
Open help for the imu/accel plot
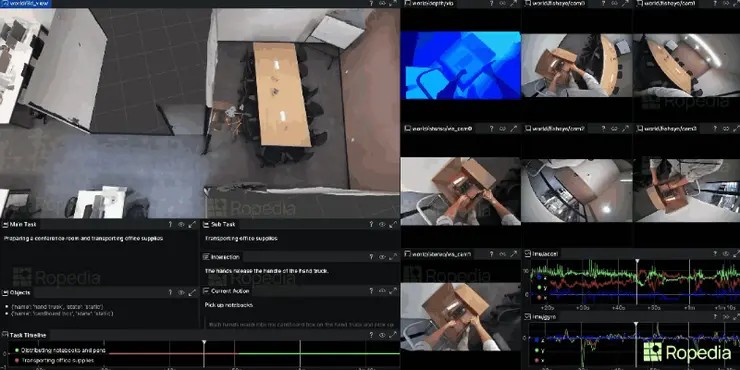pos(715,254)
